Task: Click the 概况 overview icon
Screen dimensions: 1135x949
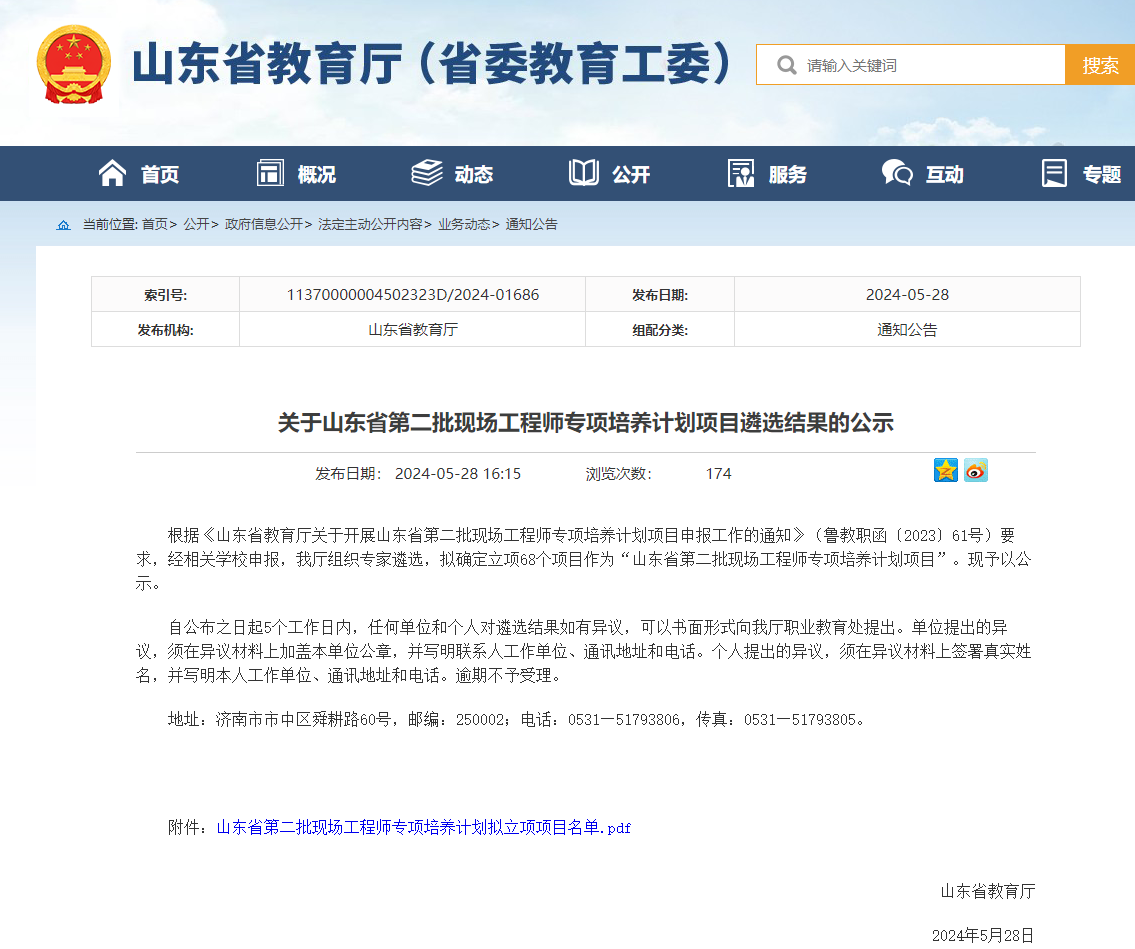Action: (270, 173)
